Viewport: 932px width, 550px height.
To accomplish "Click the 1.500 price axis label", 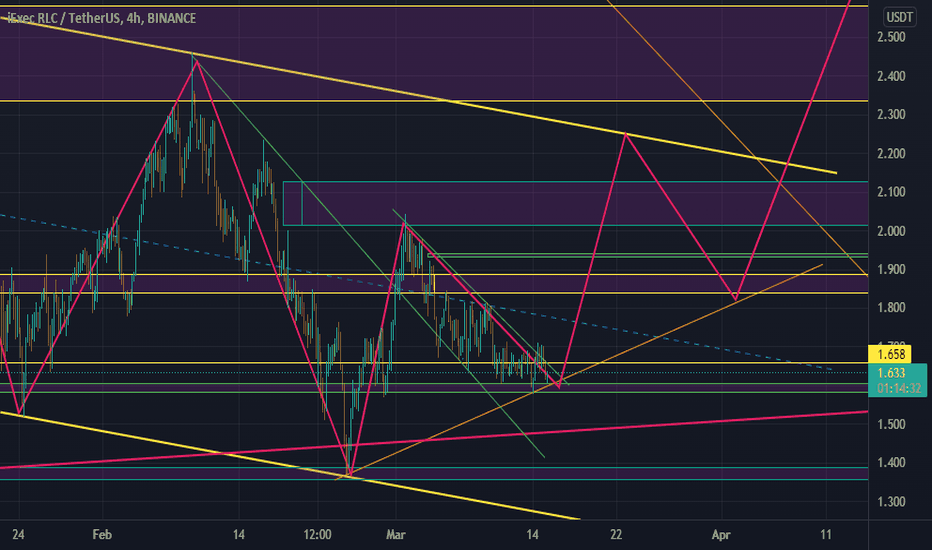I will pyautogui.click(x=891, y=424).
